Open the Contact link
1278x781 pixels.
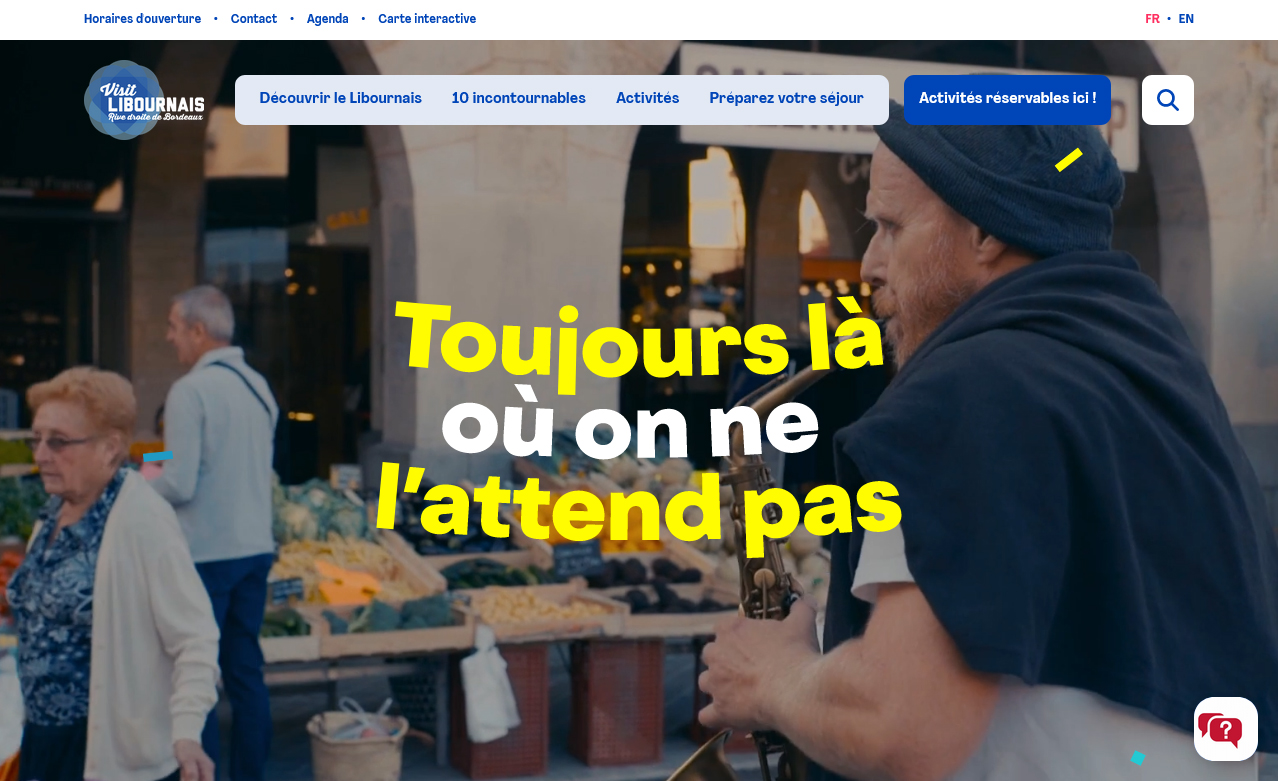[x=254, y=19]
